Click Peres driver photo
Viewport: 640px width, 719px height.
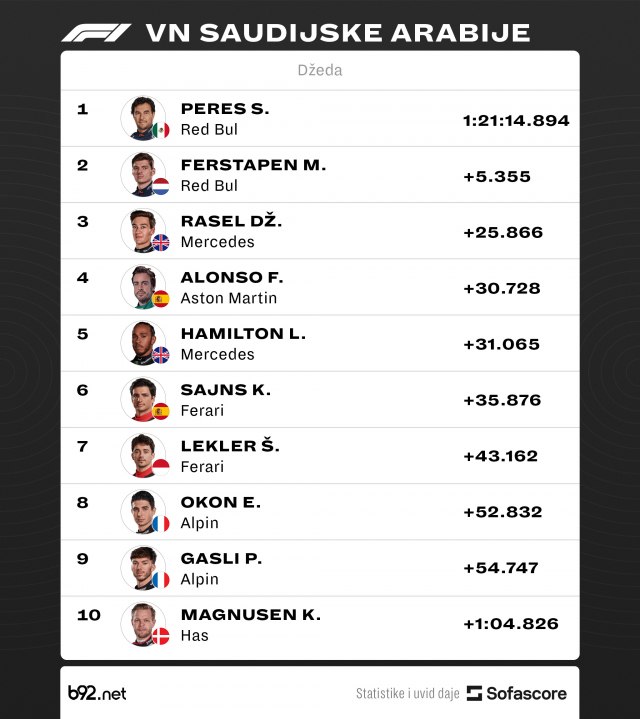141,118
